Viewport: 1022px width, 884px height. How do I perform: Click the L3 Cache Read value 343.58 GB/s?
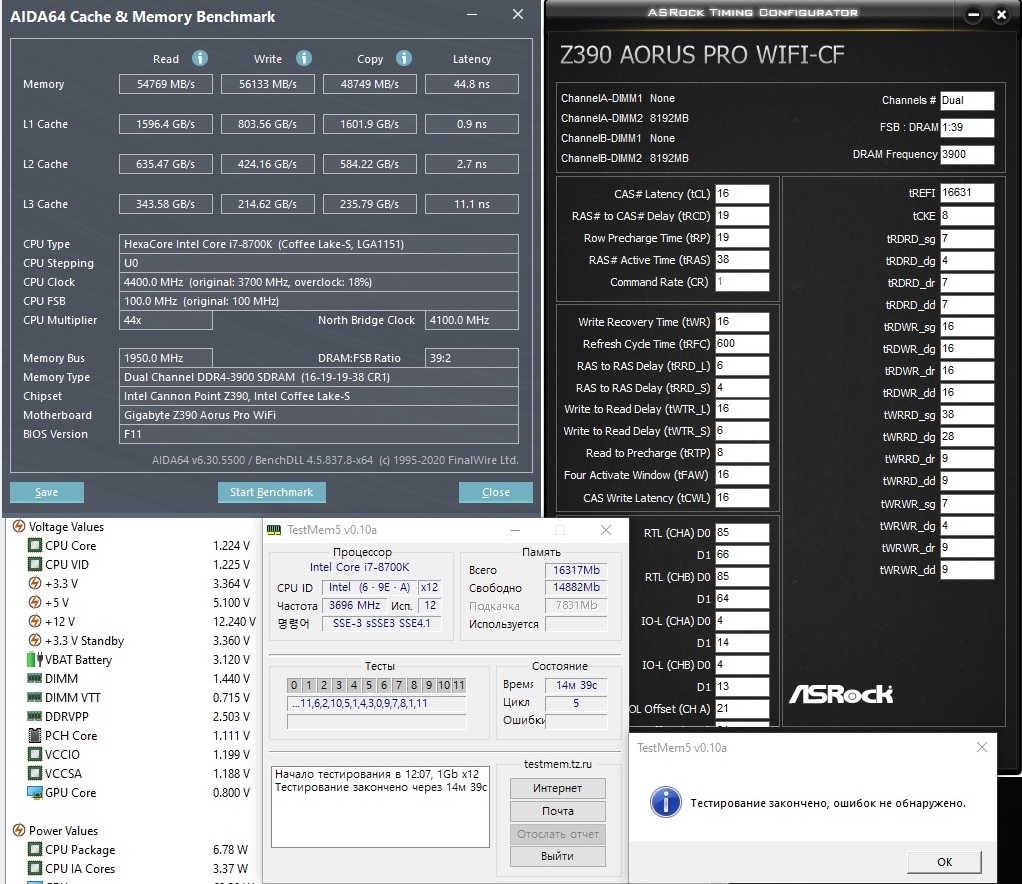coord(166,204)
